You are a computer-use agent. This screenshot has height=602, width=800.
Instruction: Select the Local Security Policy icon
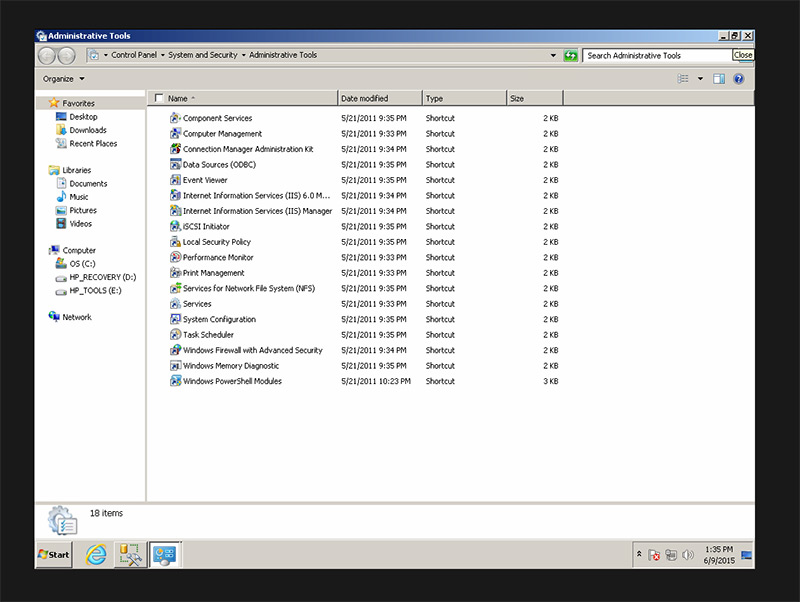[x=175, y=242]
